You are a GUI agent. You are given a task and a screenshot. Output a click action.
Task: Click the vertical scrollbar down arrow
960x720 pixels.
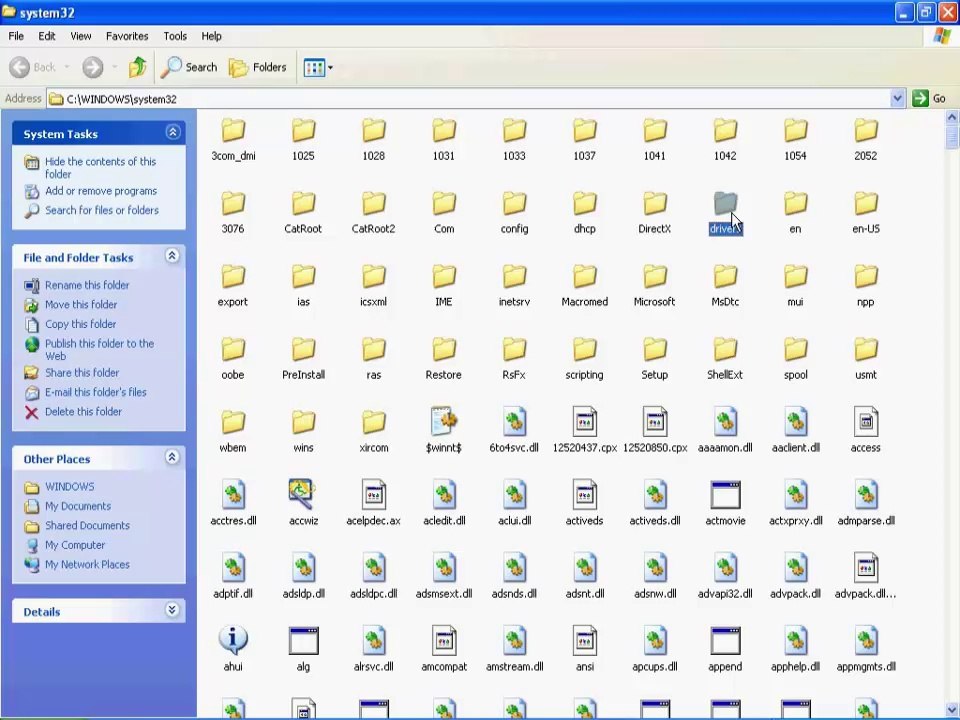coord(952,709)
